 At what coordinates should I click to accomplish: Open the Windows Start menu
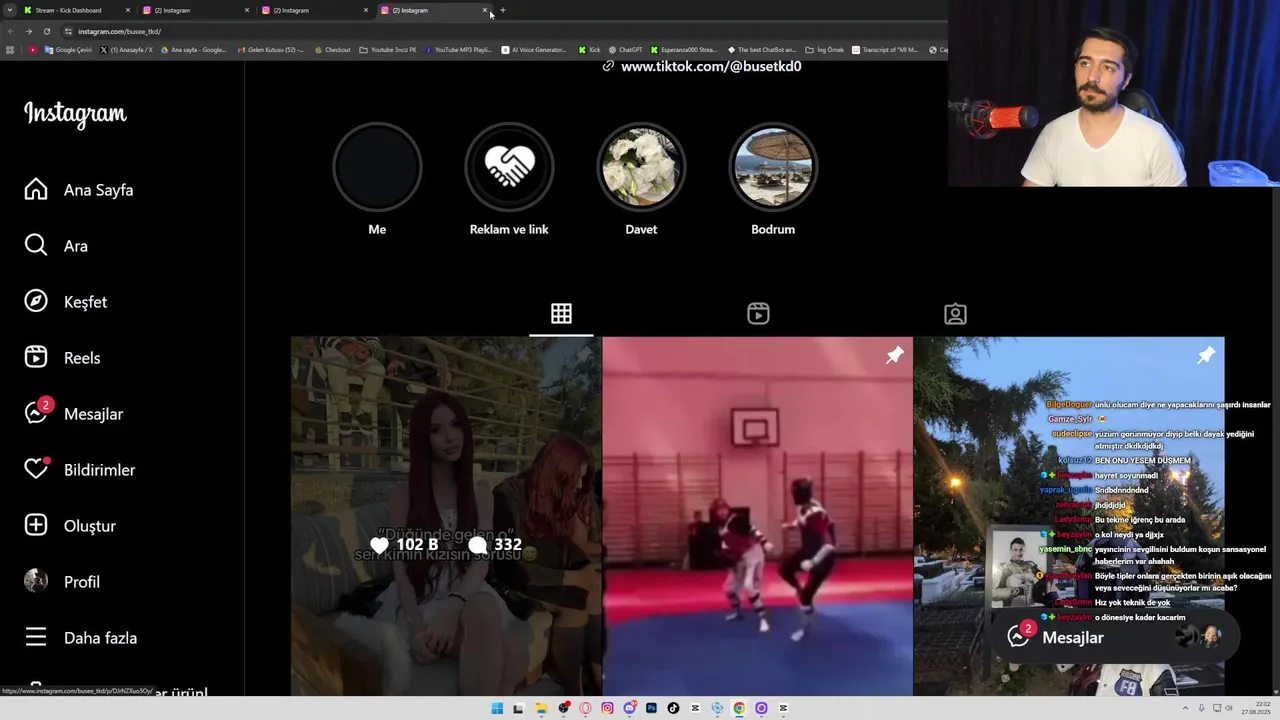tap(497, 708)
